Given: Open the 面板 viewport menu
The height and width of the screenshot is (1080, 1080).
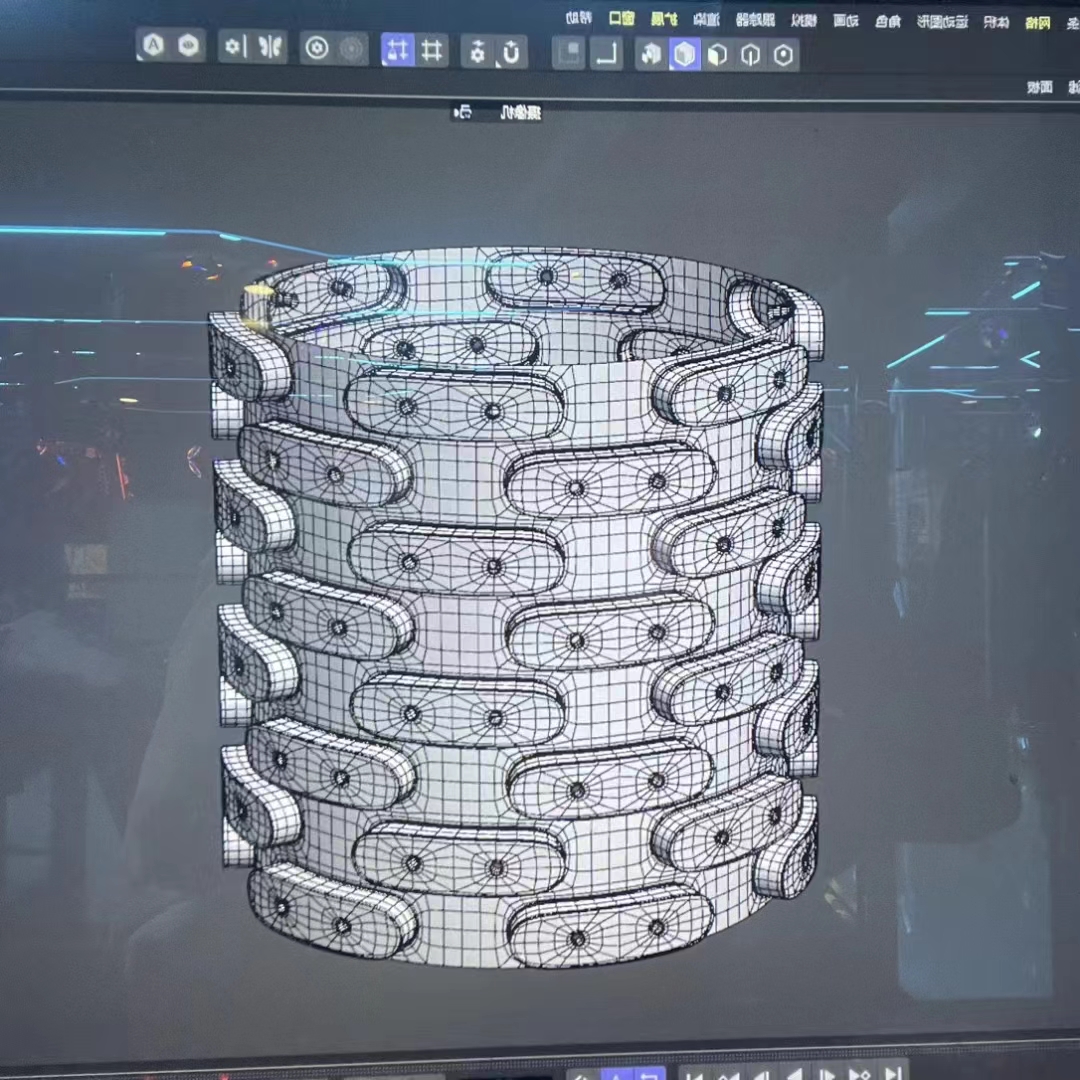Looking at the screenshot, I should pyautogui.click(x=1040, y=87).
